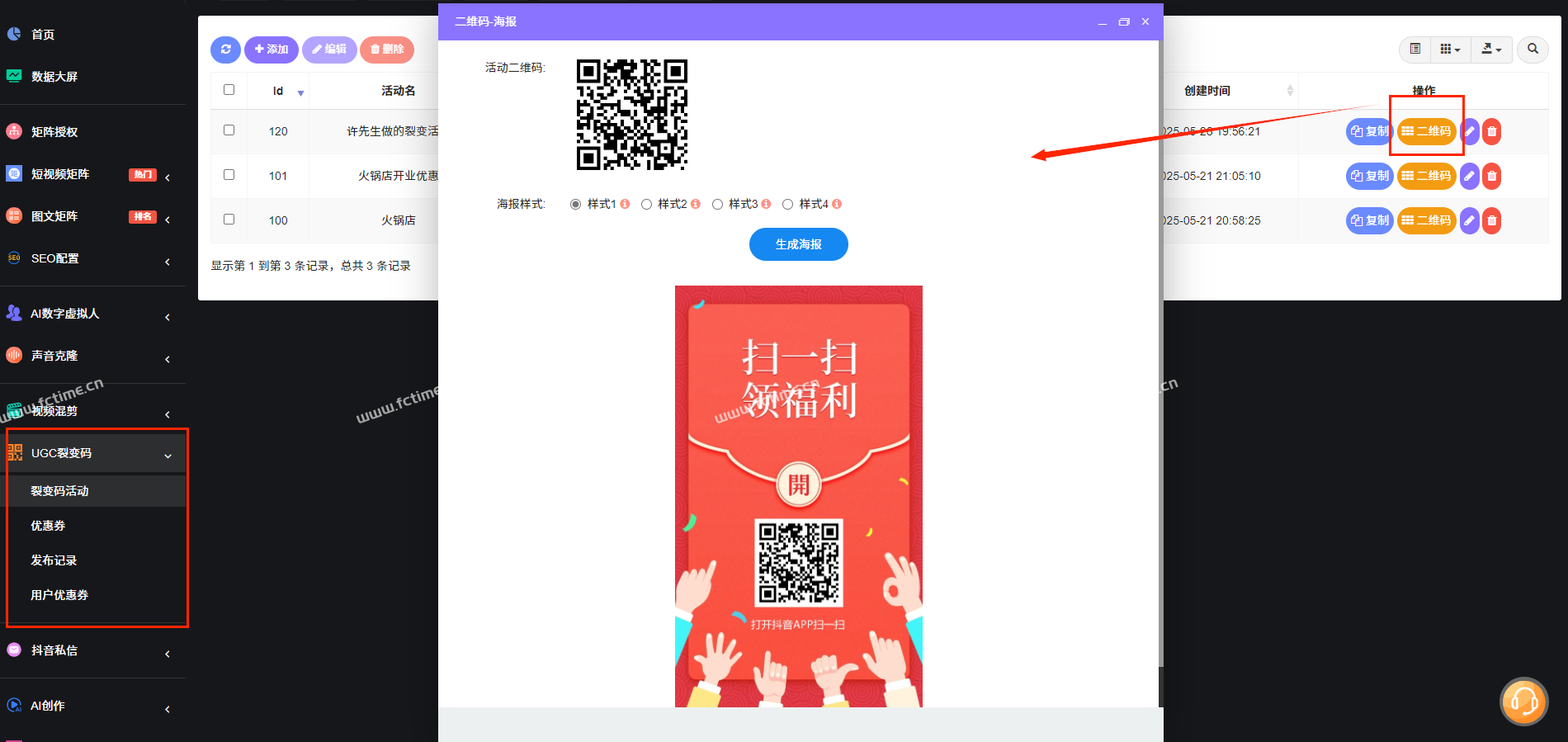Click the 声音克隆 sidebar icon
The image size is (1568, 742).
tap(14, 355)
